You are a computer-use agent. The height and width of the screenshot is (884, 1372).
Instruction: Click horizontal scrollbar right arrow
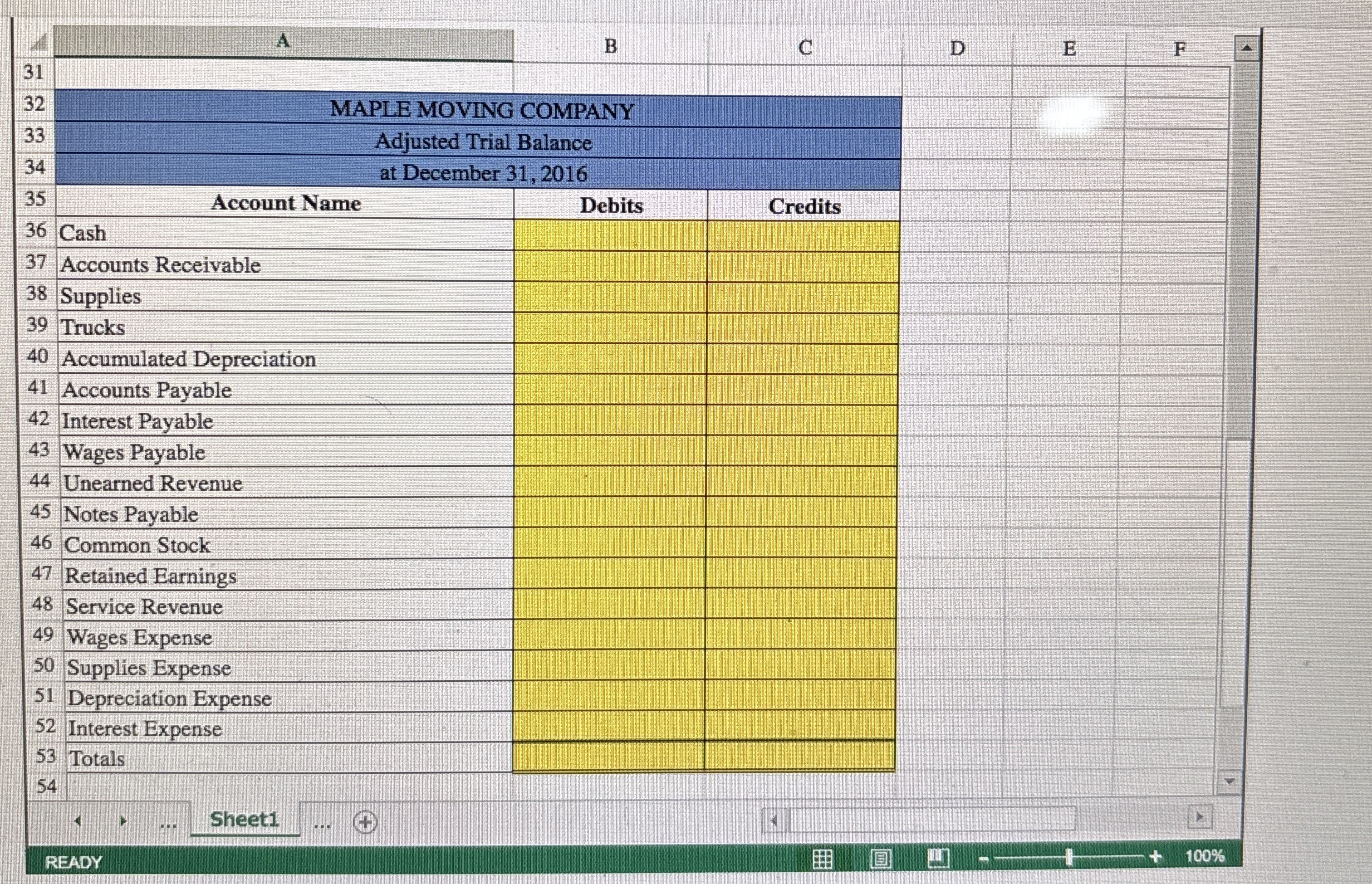tap(1199, 817)
